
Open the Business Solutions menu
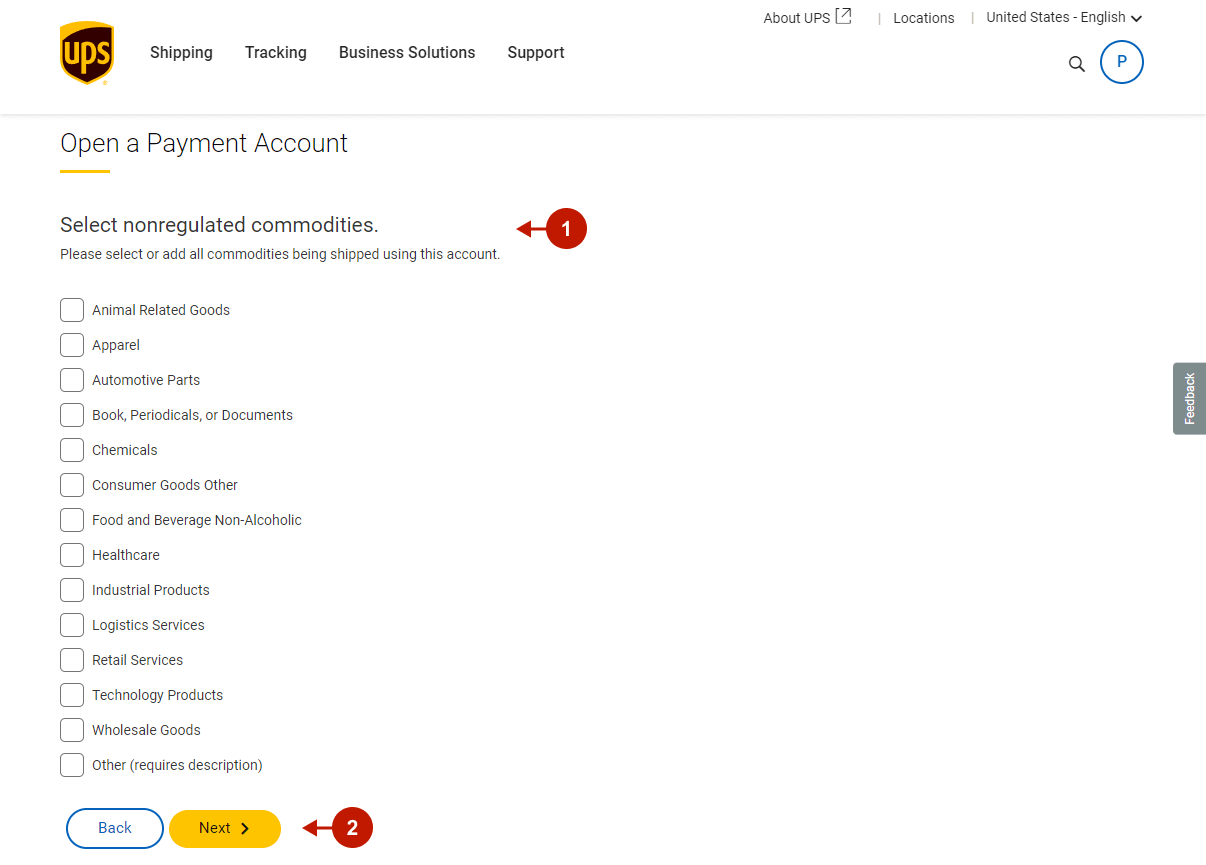407,53
